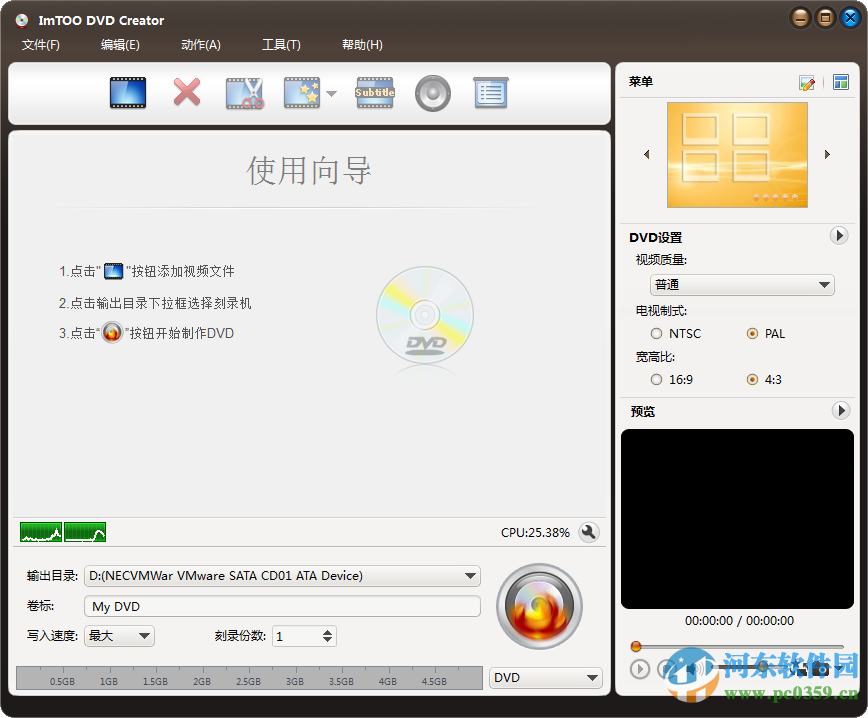Select the 4:3 aspect ratio

coord(751,379)
